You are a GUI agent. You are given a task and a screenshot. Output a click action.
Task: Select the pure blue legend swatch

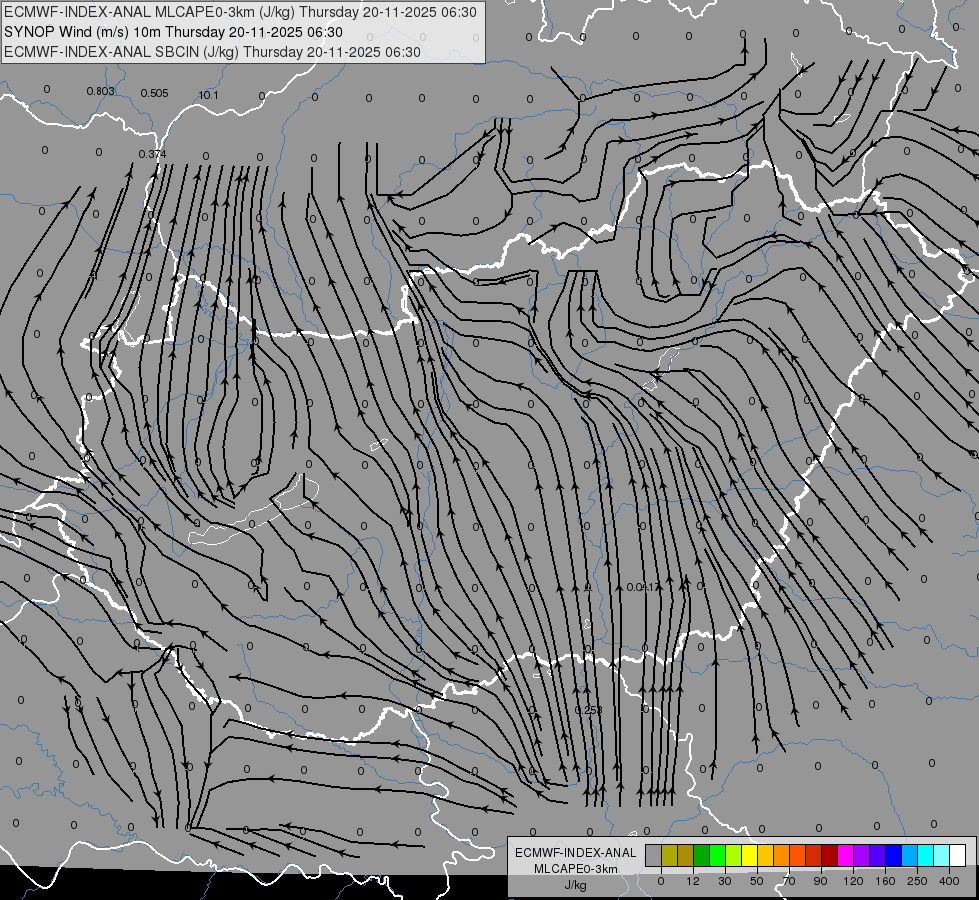click(x=893, y=855)
